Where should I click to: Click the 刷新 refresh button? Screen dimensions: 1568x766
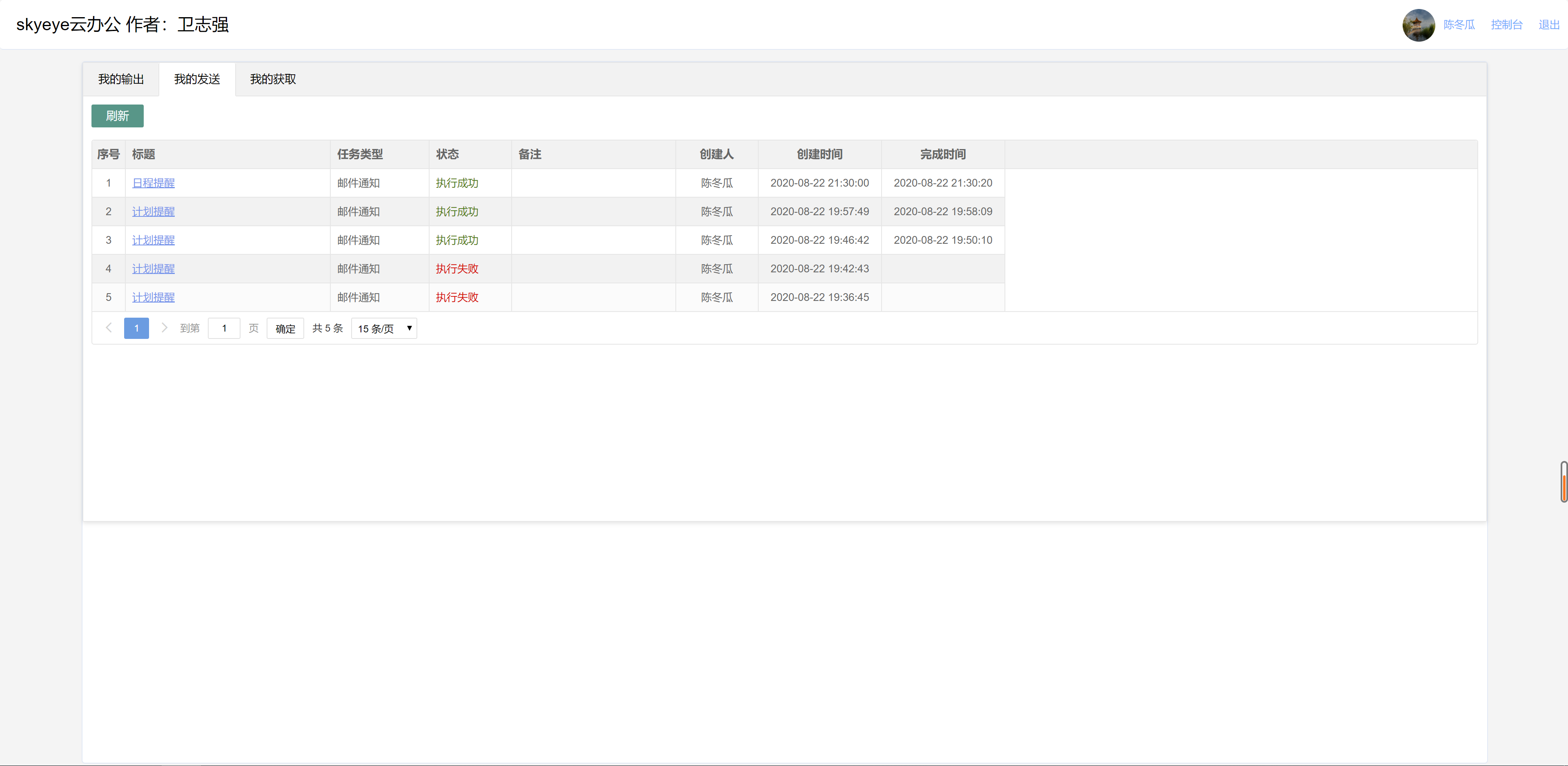point(117,116)
